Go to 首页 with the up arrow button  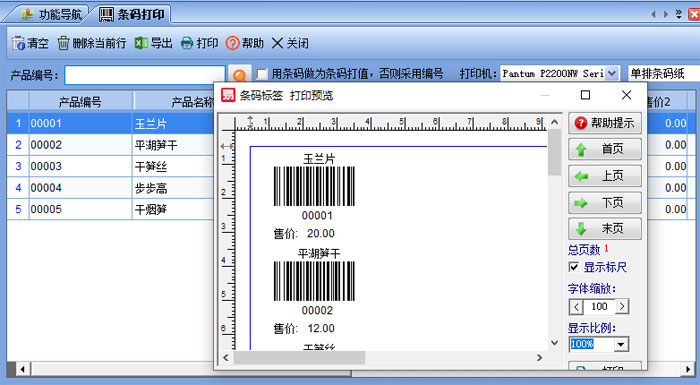pyautogui.click(x=604, y=149)
